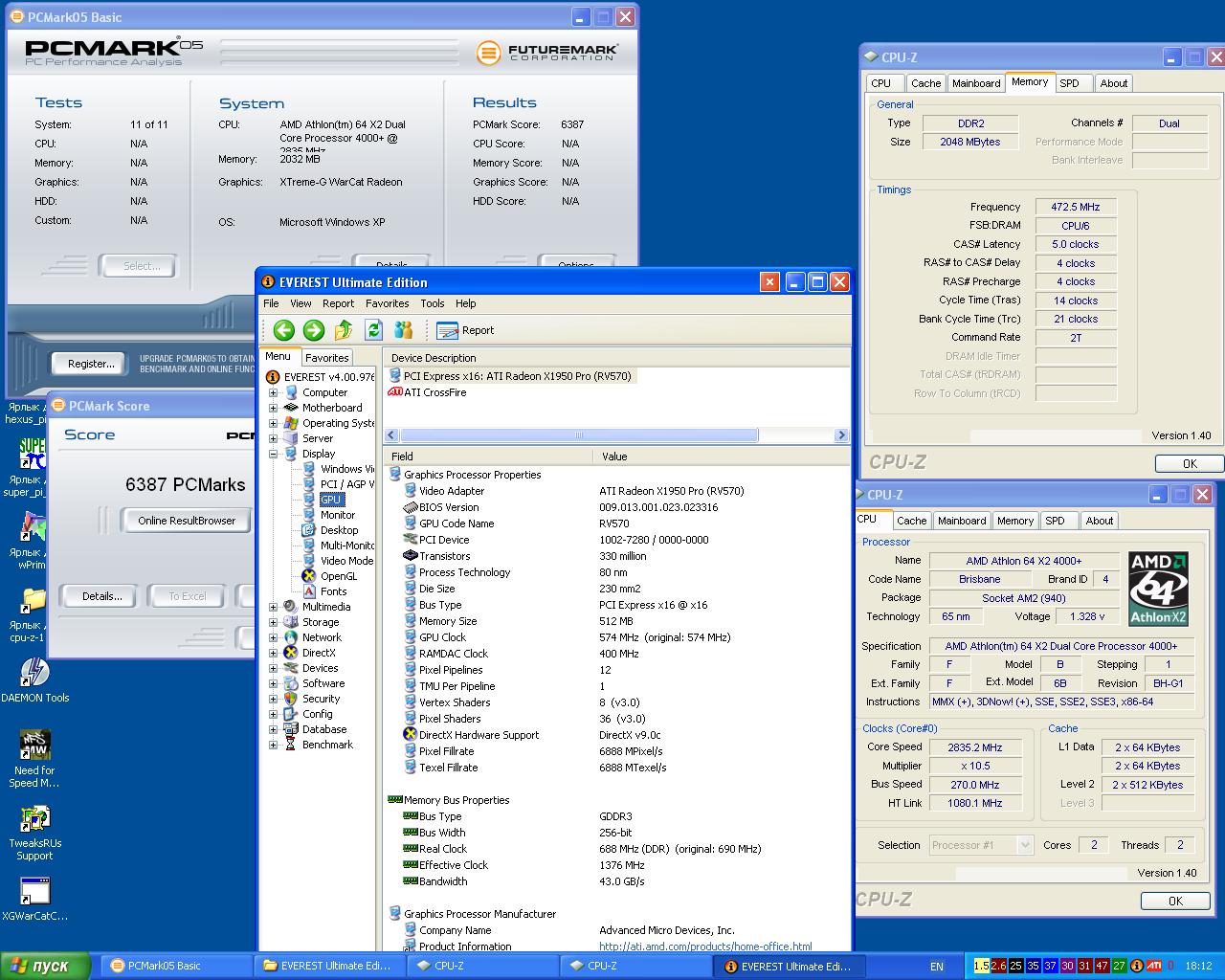Click OK in the CPU-Z Memory window
Image resolution: width=1225 pixels, height=980 pixels.
point(1190,463)
